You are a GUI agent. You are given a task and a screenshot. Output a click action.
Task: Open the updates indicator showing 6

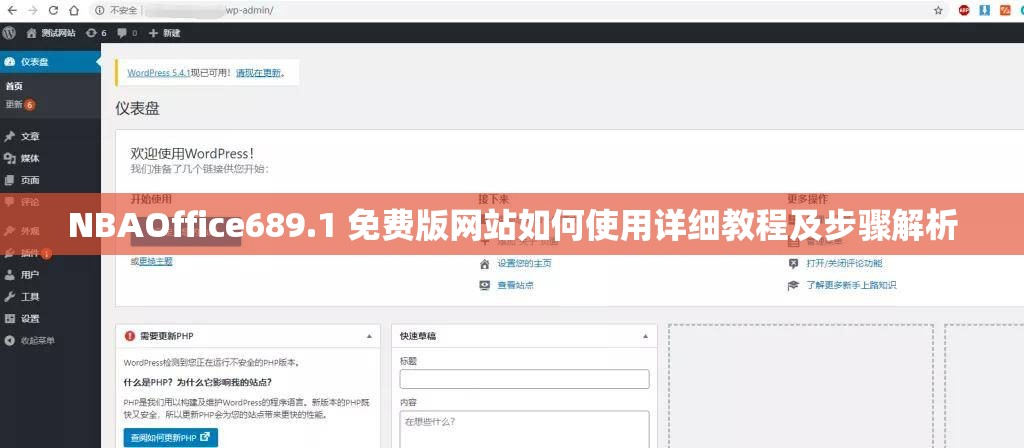95,33
